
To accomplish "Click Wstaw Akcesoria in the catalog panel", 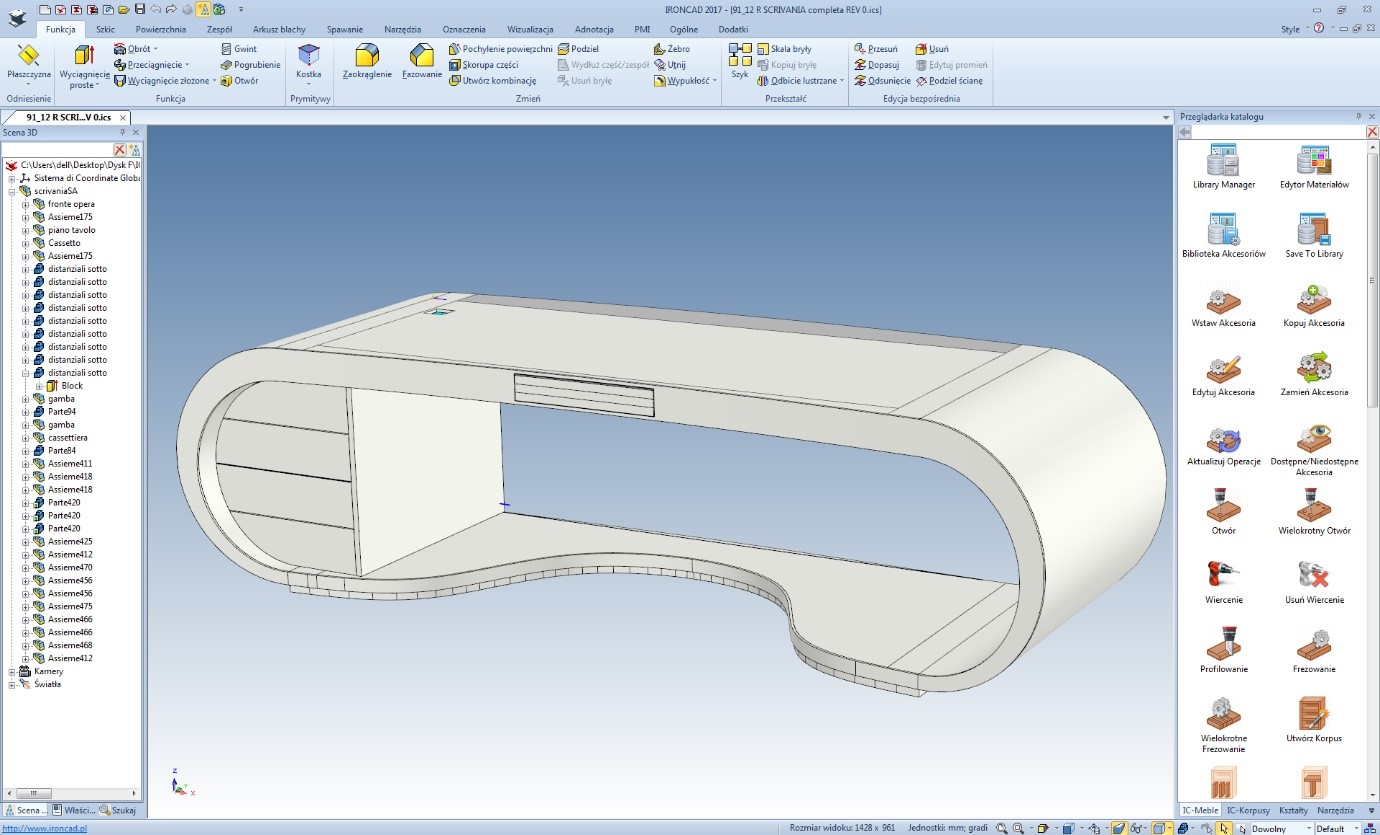I will click(1222, 305).
